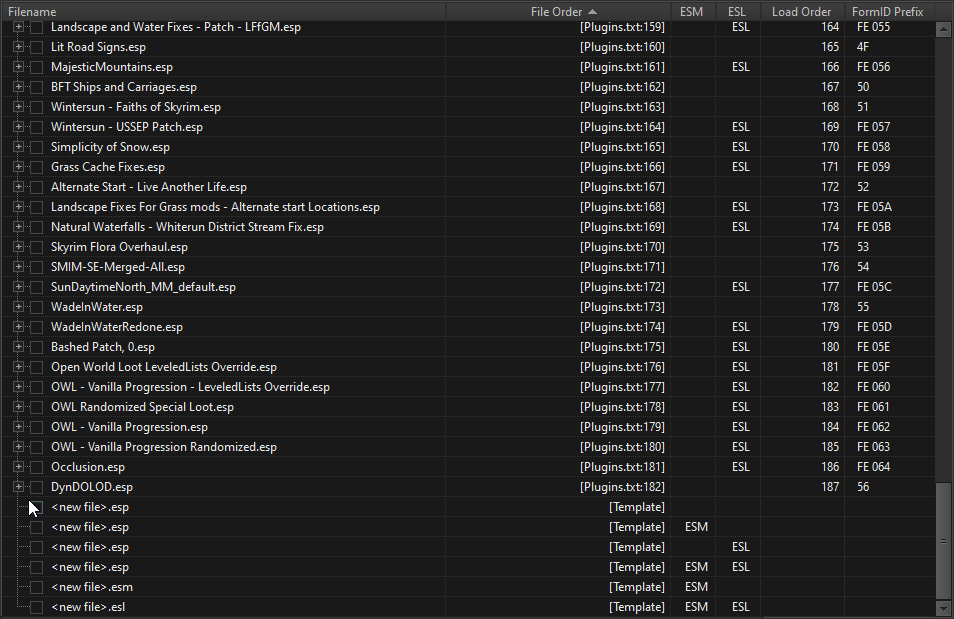The width and height of the screenshot is (954, 619).
Task: Sort plugins by the ESL column header
Action: [737, 12]
